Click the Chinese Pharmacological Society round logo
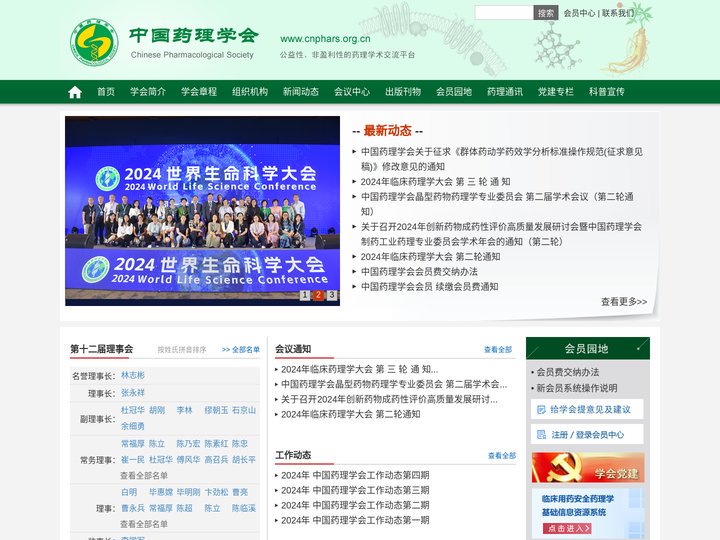Screen dimensions: 720x540 click(94, 42)
